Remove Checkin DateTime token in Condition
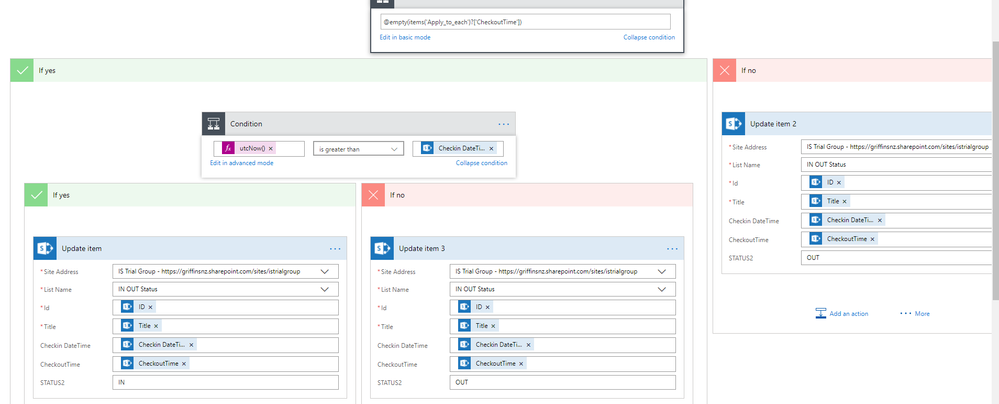 491,148
